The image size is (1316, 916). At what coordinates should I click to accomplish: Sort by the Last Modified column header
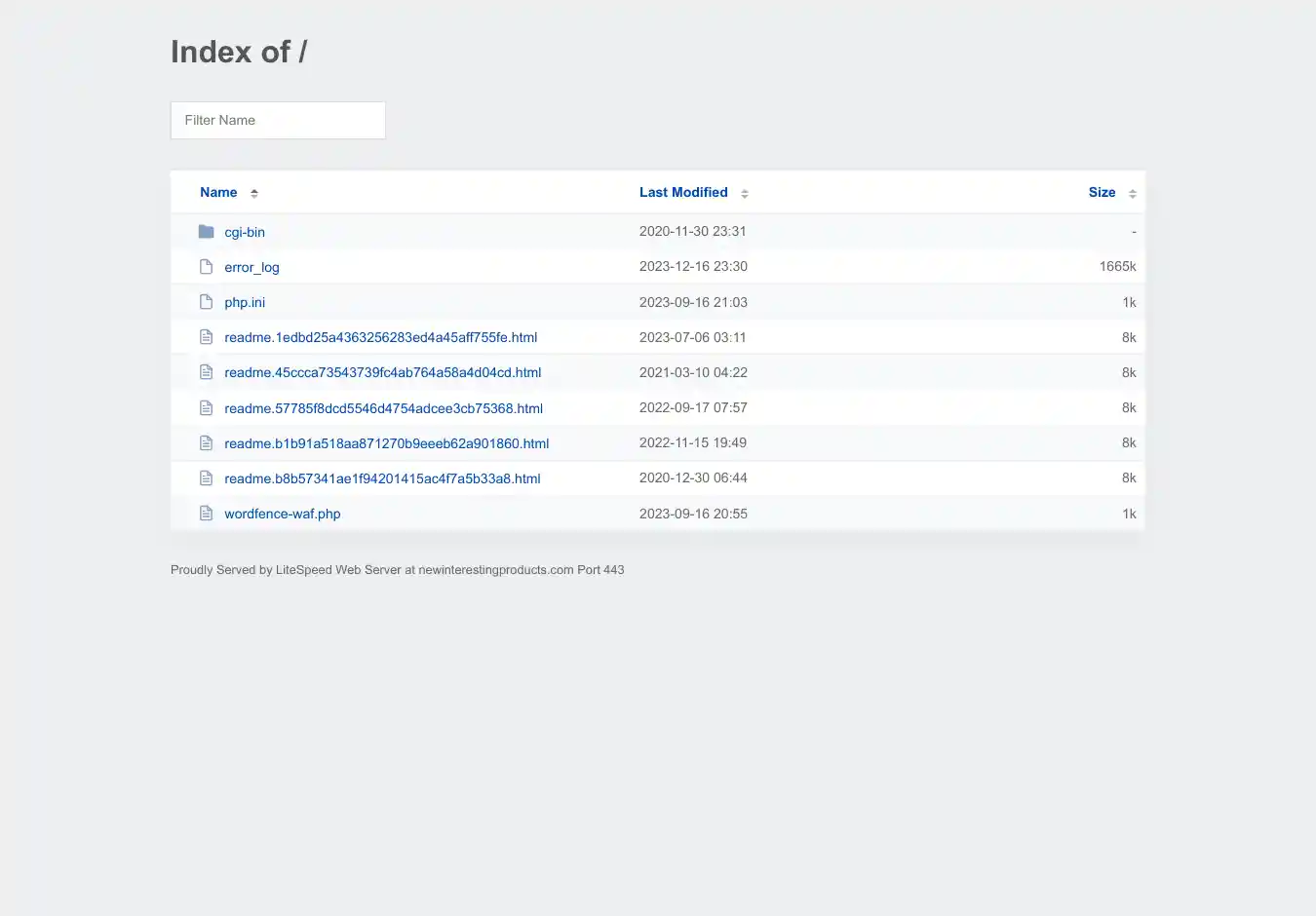pyautogui.click(x=683, y=193)
